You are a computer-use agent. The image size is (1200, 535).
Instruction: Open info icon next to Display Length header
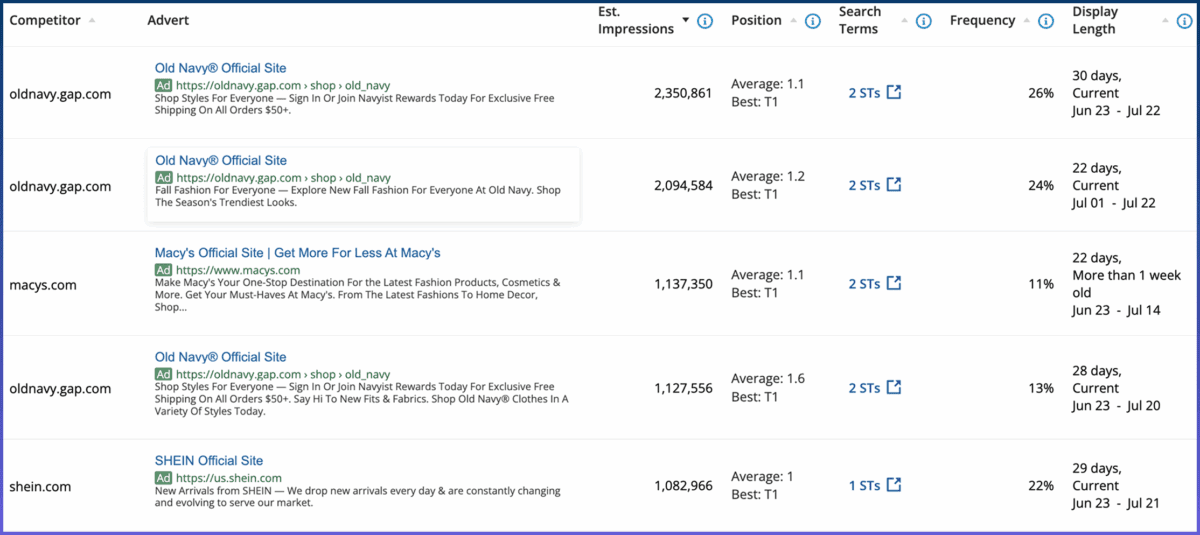click(x=1183, y=21)
